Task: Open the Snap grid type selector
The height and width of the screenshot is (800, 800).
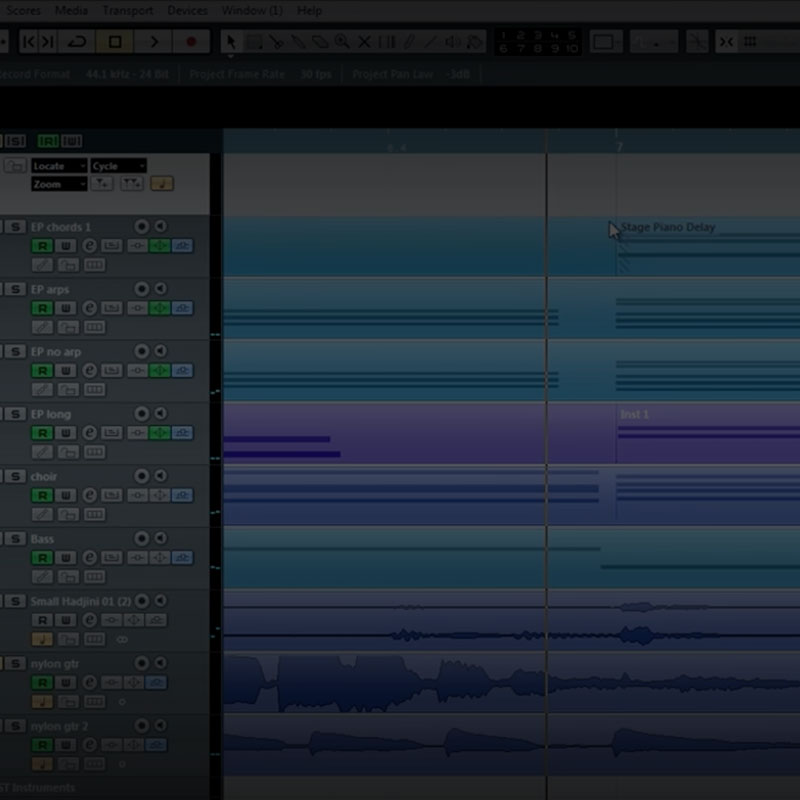Action: tap(750, 42)
